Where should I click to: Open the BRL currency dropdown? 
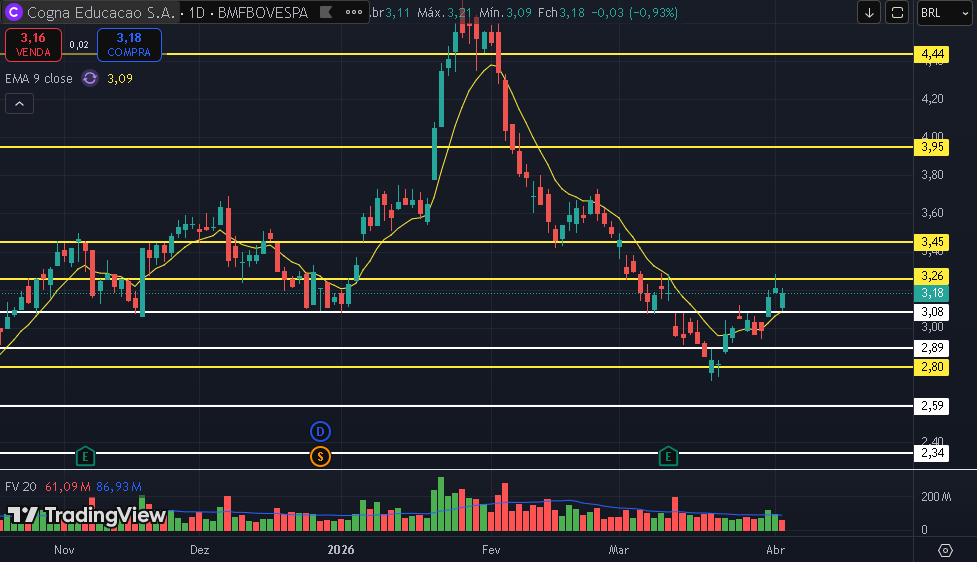pos(945,12)
